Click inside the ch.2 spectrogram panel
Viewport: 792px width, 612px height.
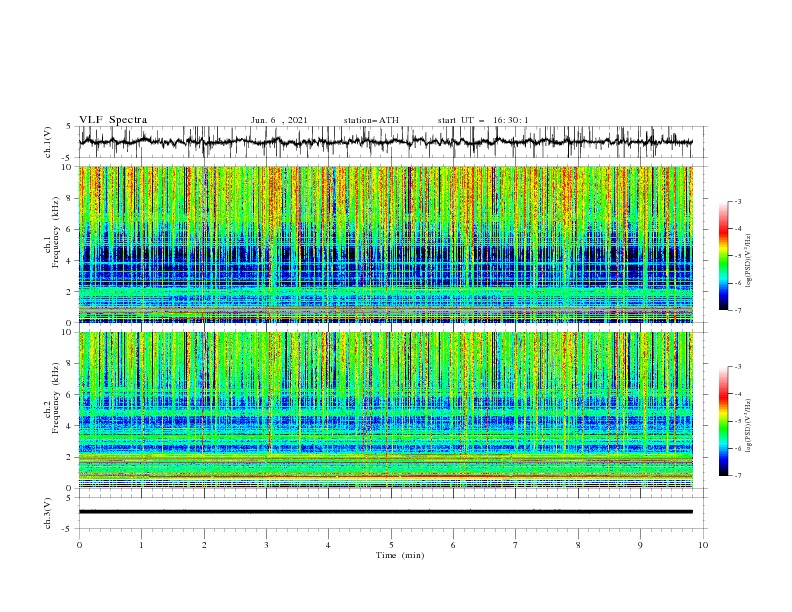[386, 410]
